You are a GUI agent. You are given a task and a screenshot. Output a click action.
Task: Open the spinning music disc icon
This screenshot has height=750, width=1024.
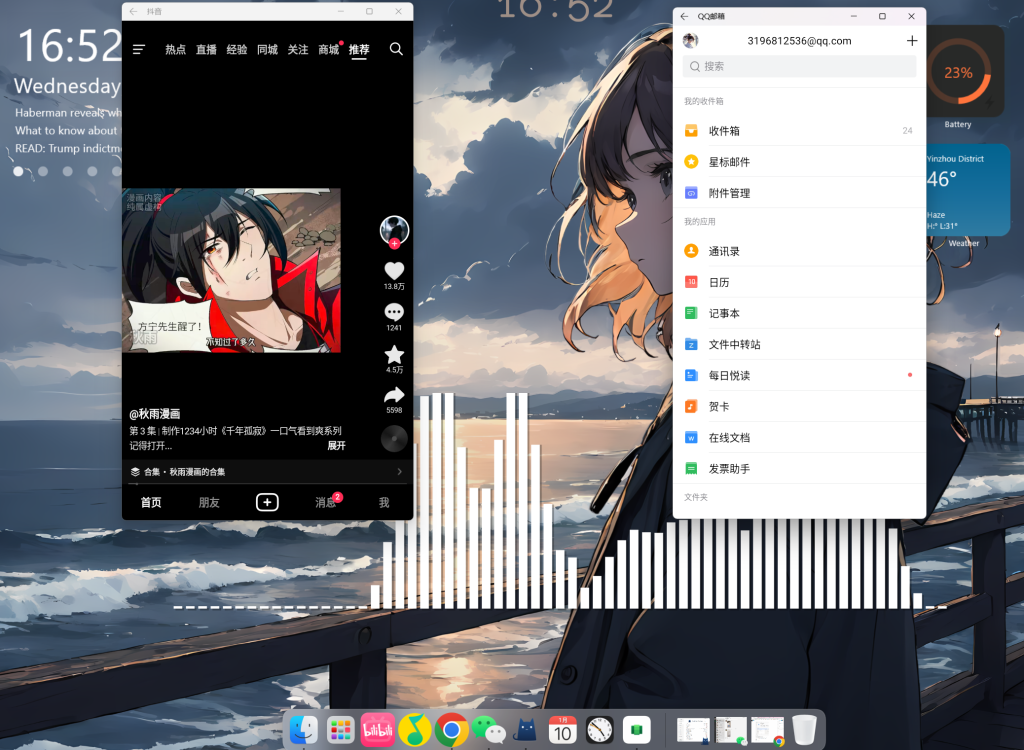pyautogui.click(x=394, y=438)
